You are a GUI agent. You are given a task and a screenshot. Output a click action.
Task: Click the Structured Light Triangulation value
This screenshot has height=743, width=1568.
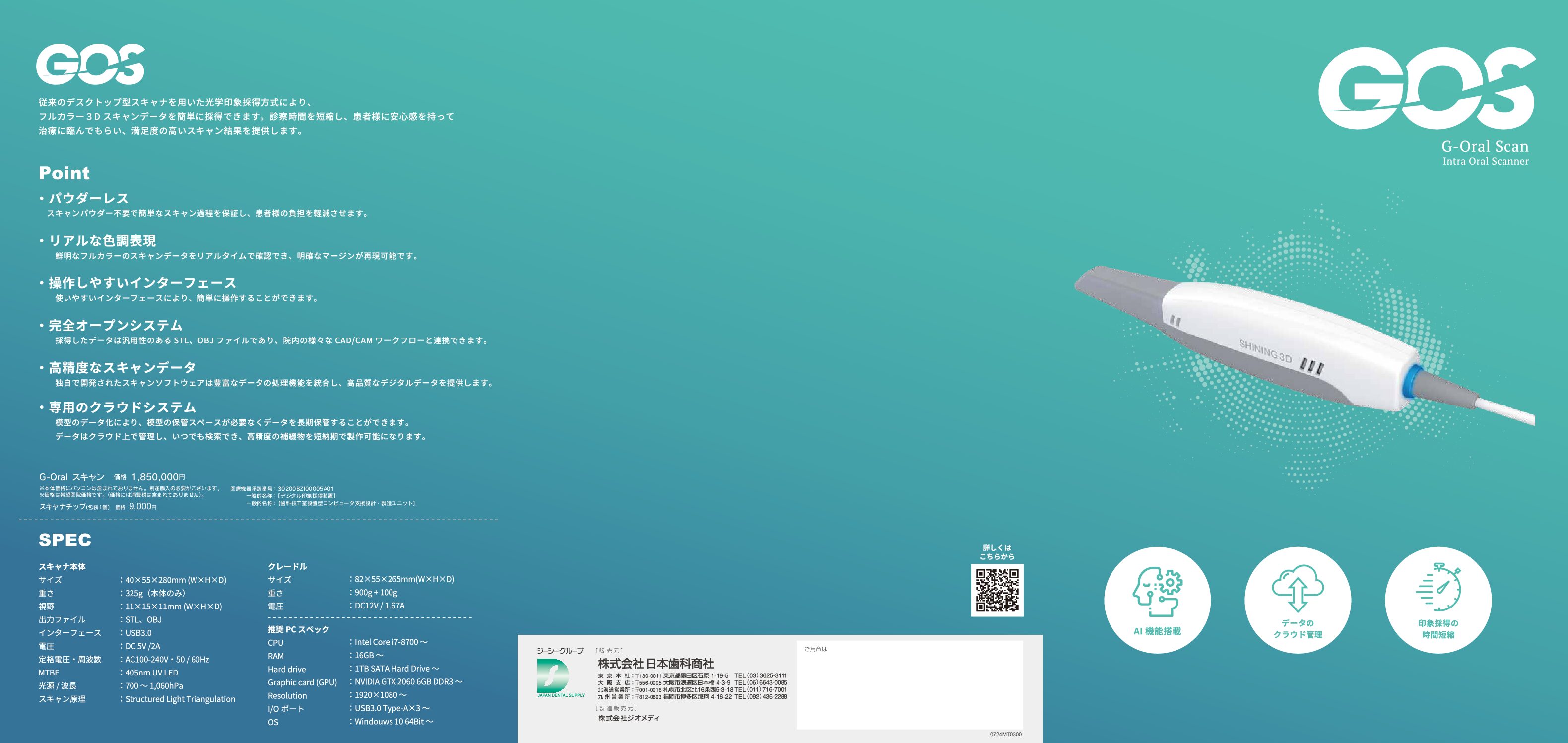(180, 699)
